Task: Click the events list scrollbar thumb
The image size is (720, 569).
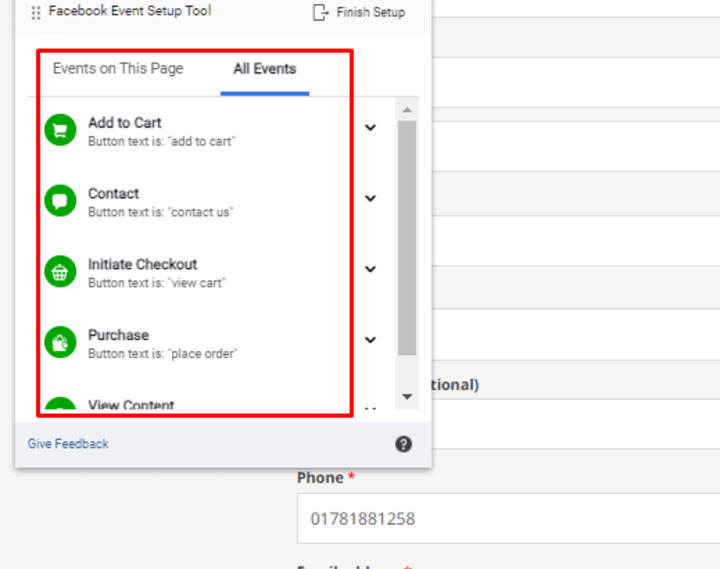Action: coord(407,238)
